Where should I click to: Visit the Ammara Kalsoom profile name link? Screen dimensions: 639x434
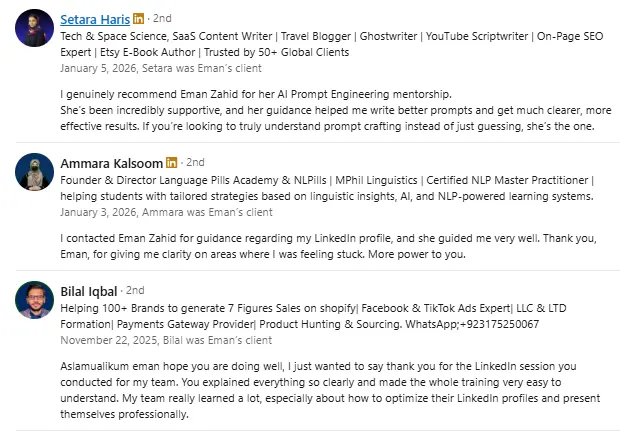click(x=111, y=162)
